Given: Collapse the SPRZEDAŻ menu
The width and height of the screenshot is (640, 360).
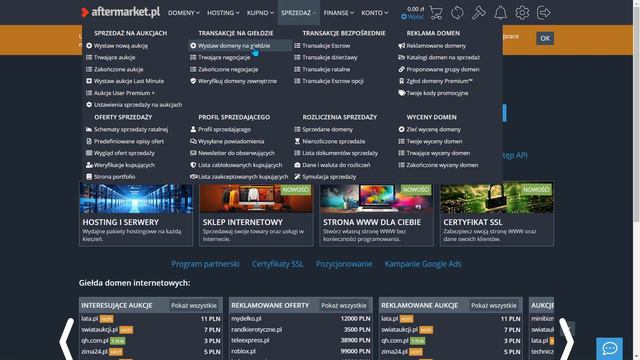Looking at the screenshot, I should click(x=298, y=13).
